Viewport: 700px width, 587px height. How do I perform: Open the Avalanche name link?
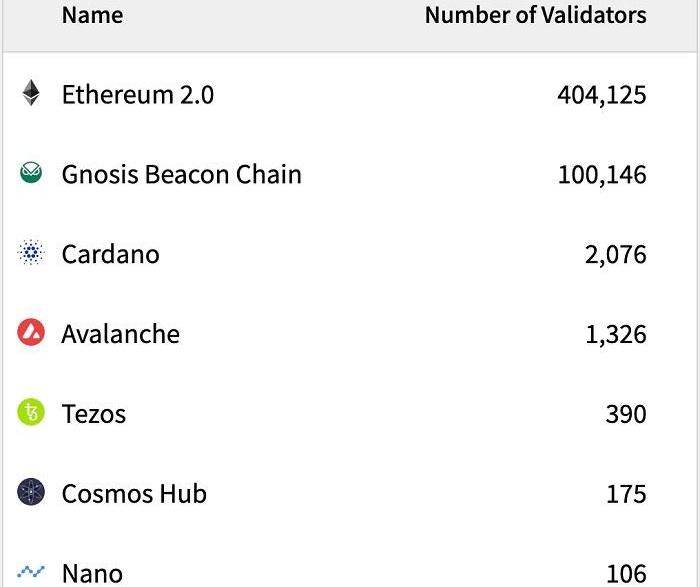[x=120, y=334]
